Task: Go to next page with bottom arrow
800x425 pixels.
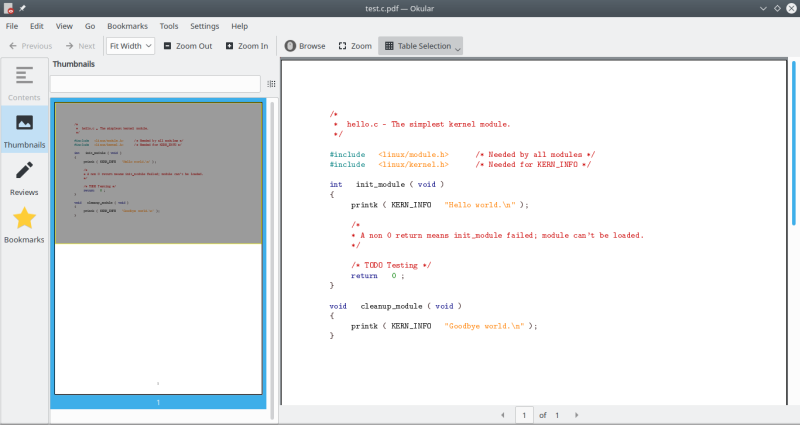Action: pyautogui.click(x=576, y=414)
